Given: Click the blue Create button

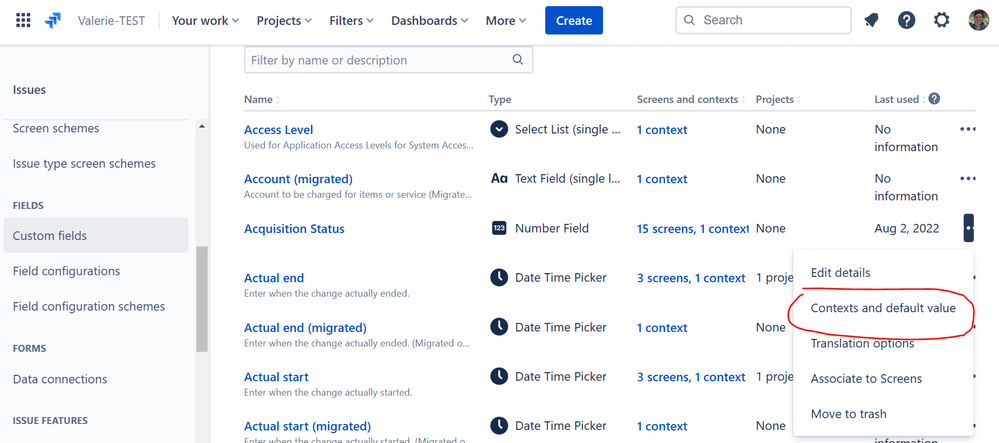Looking at the screenshot, I should point(573,20).
